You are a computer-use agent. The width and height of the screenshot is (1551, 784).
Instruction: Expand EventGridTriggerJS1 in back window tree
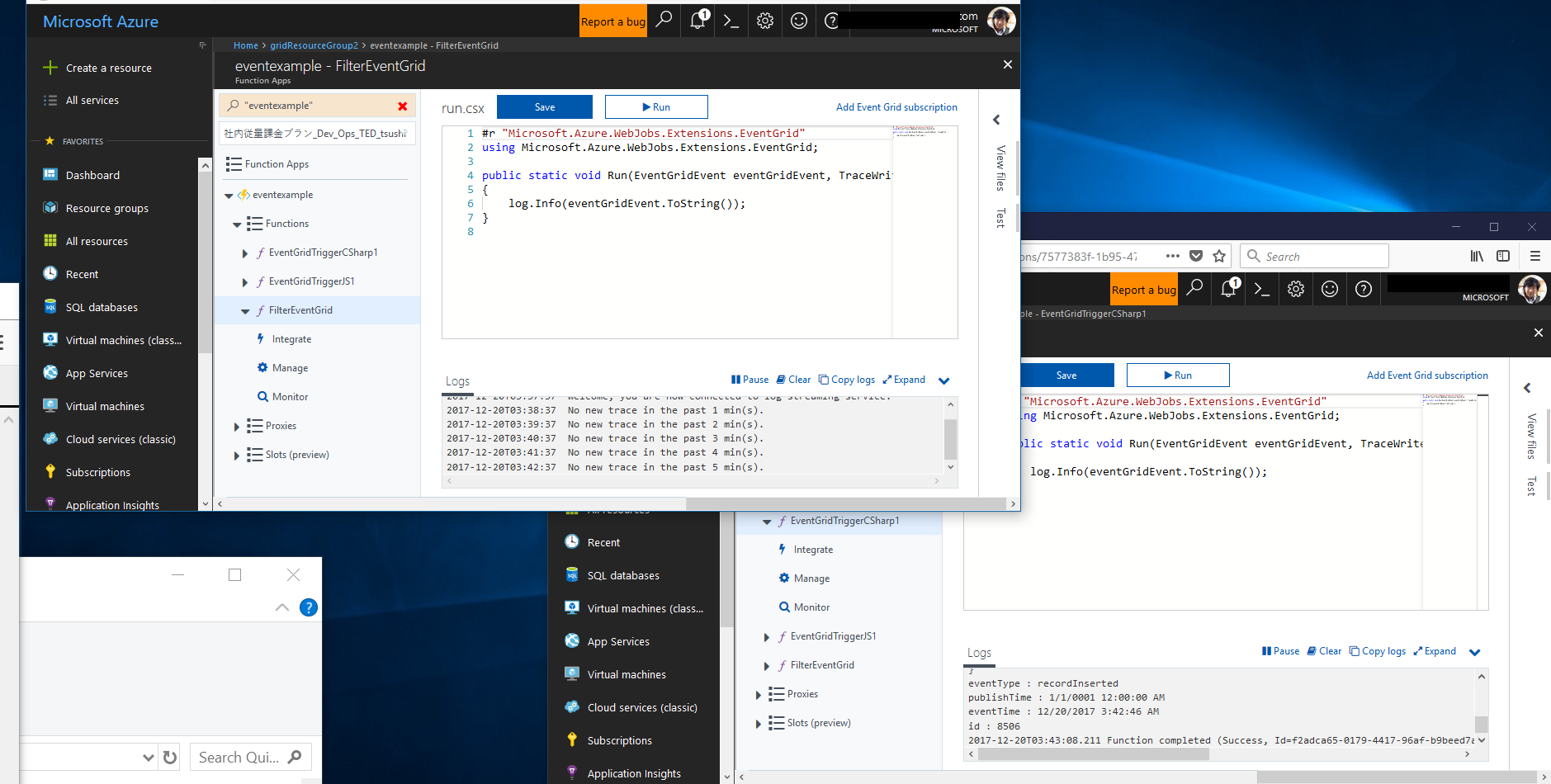coord(767,637)
